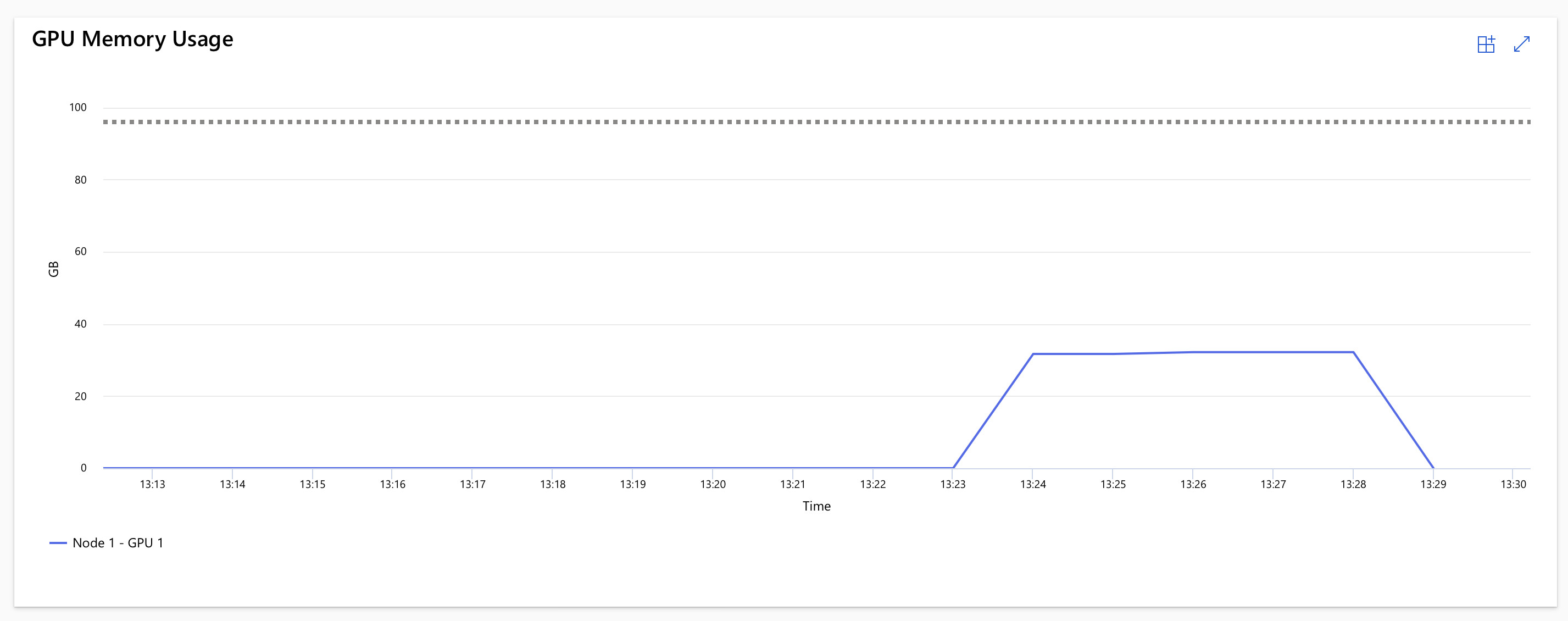Click the 0 value on the GB axis
This screenshot has height=621, width=1568.
(x=84, y=468)
